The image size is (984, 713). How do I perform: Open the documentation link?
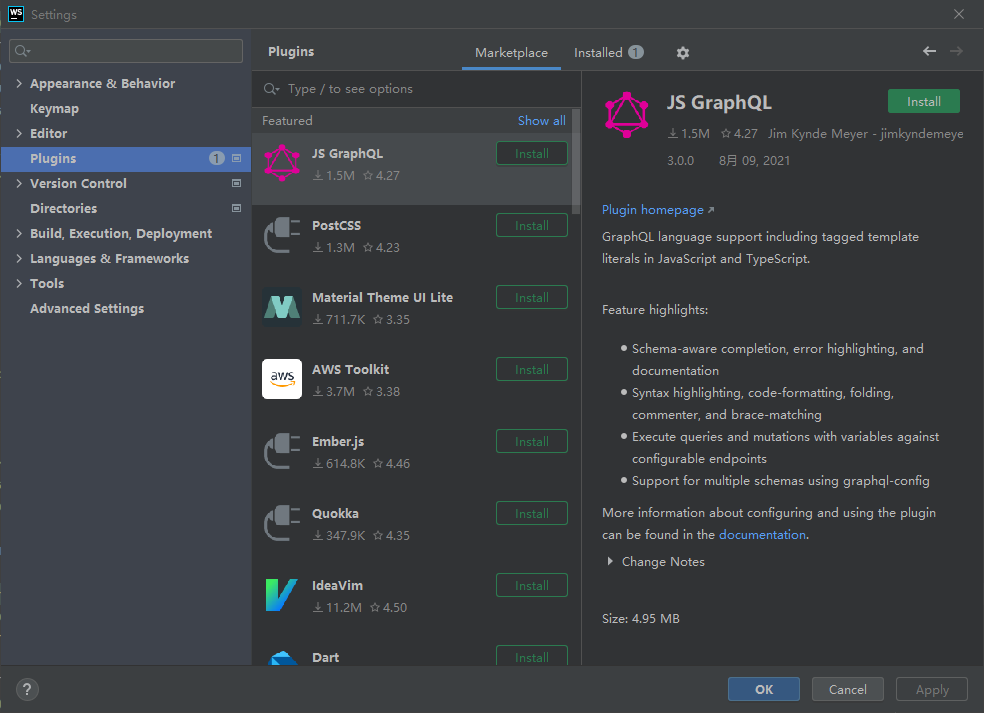click(x=762, y=535)
